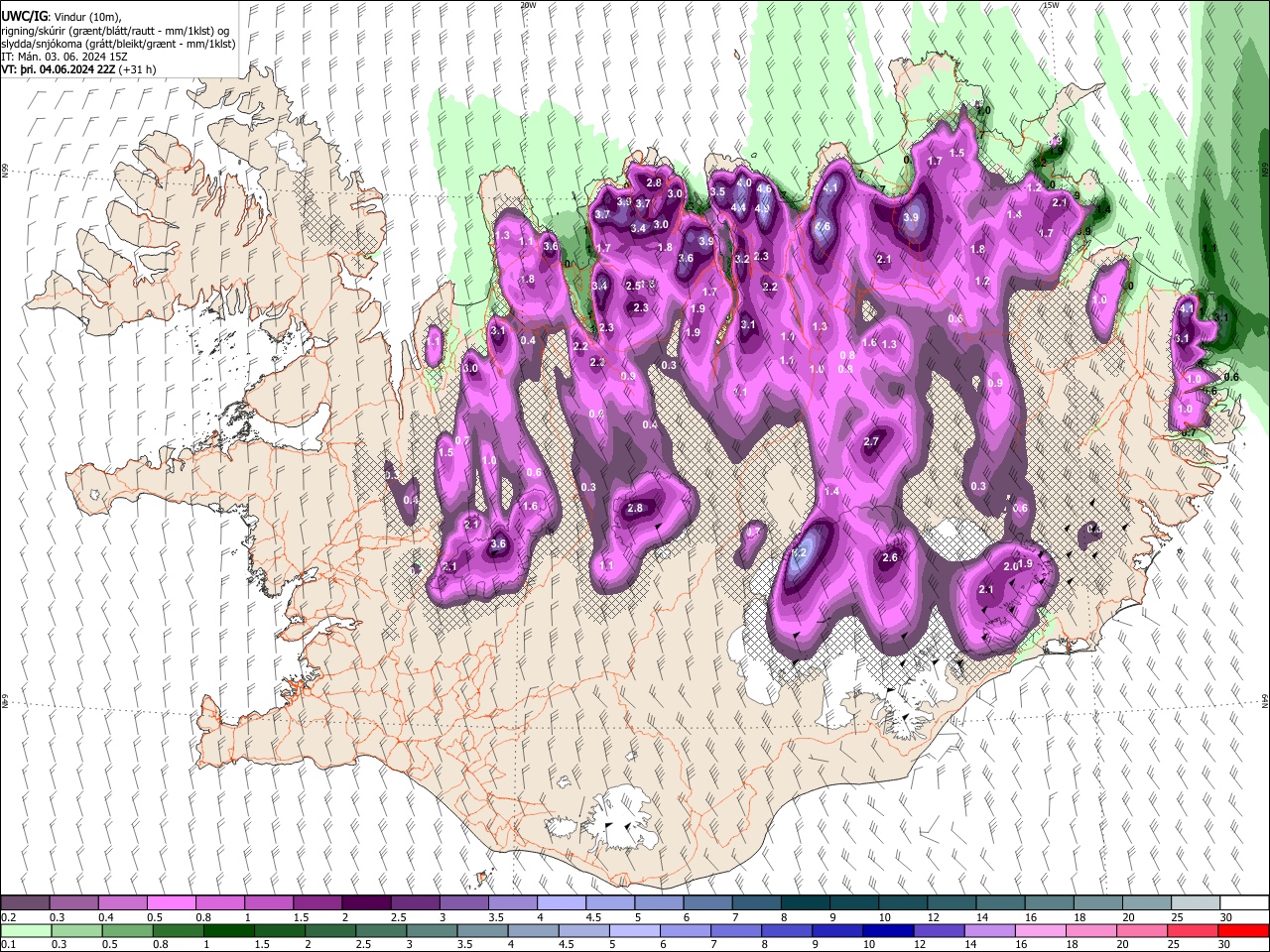
Task: Click the 3.2 value label on the map
Action: pos(741,259)
